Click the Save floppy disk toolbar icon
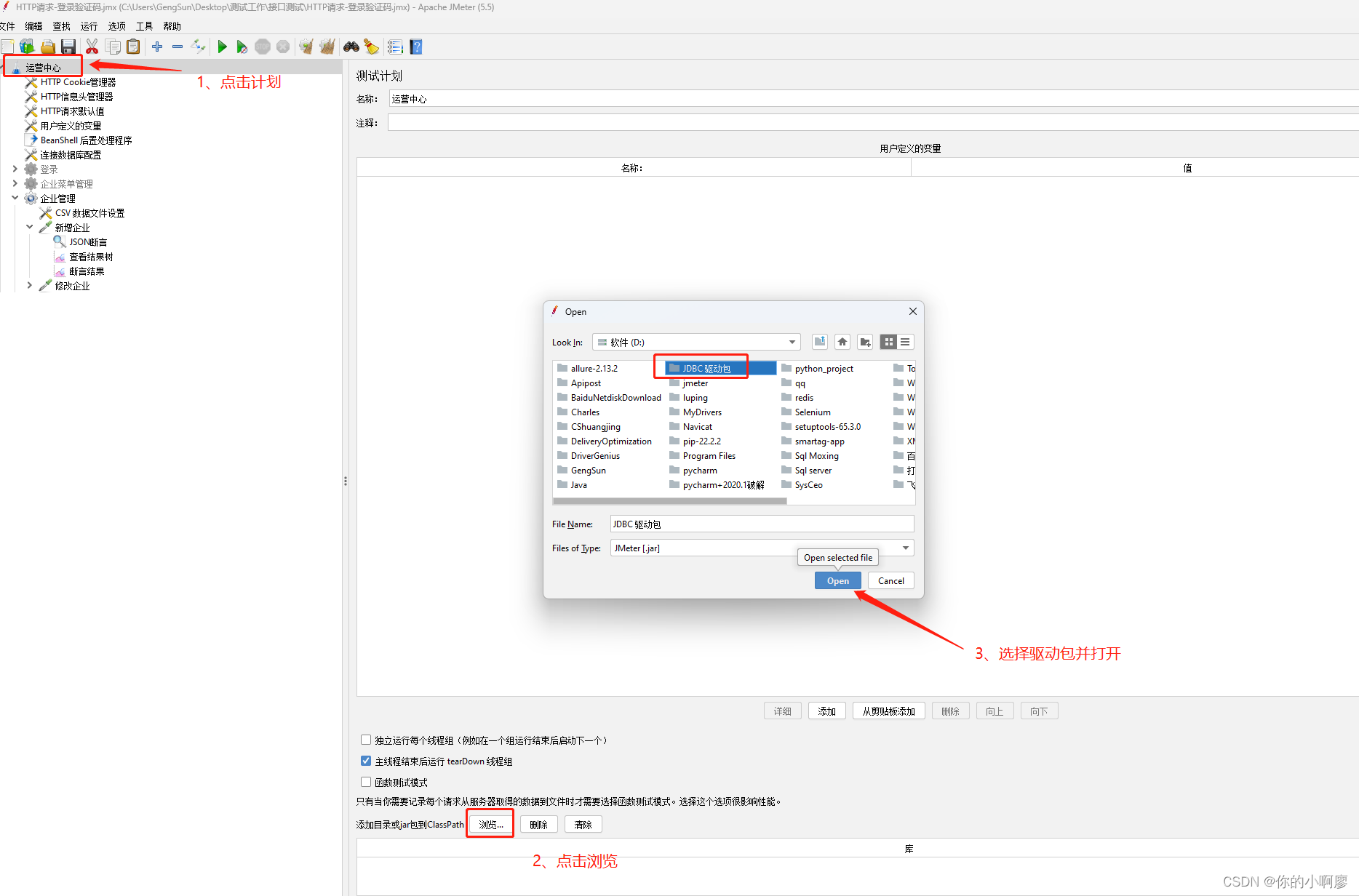 point(68,47)
